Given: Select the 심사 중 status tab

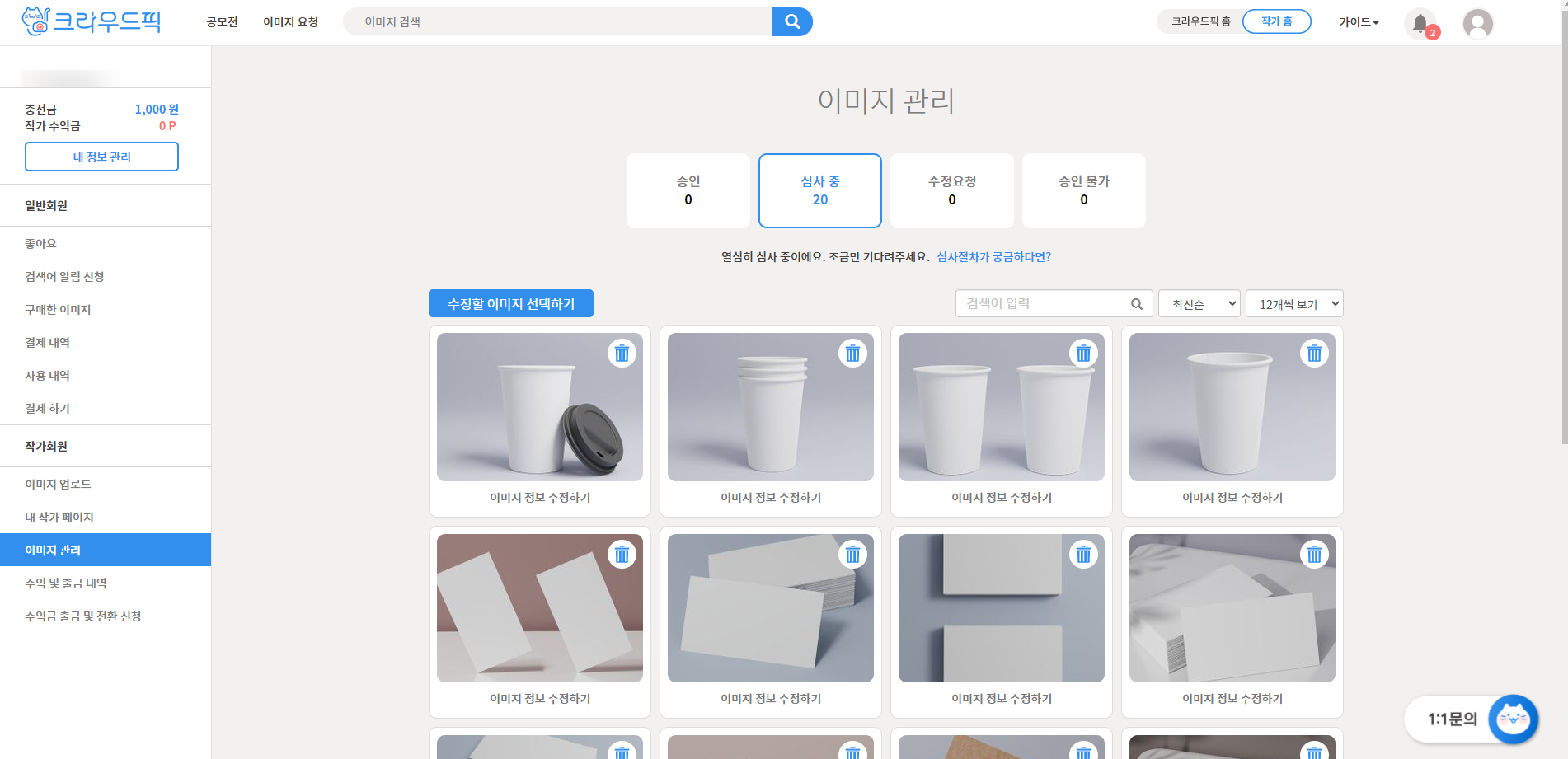Looking at the screenshot, I should (x=820, y=190).
